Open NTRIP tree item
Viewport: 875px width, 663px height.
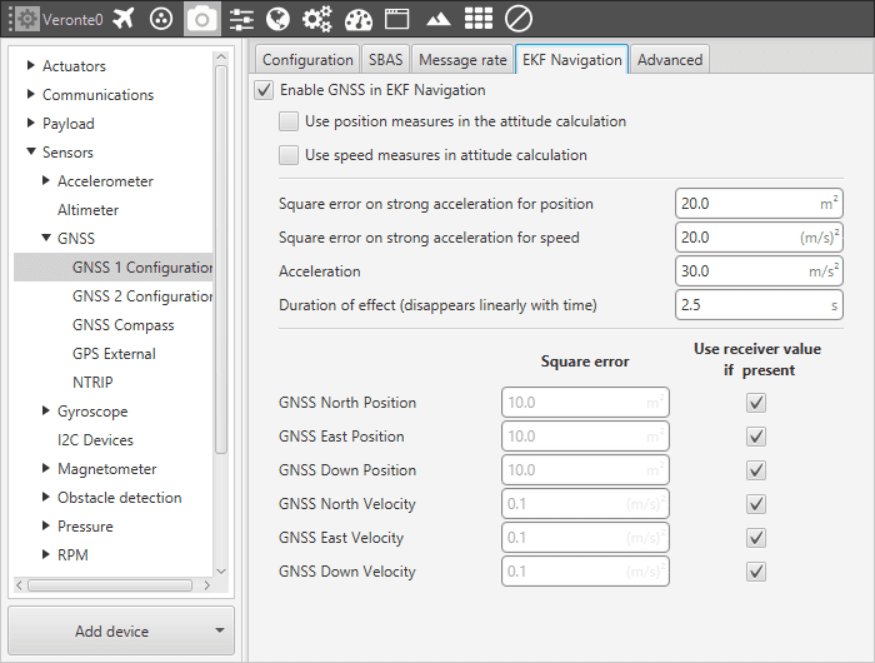pos(93,383)
